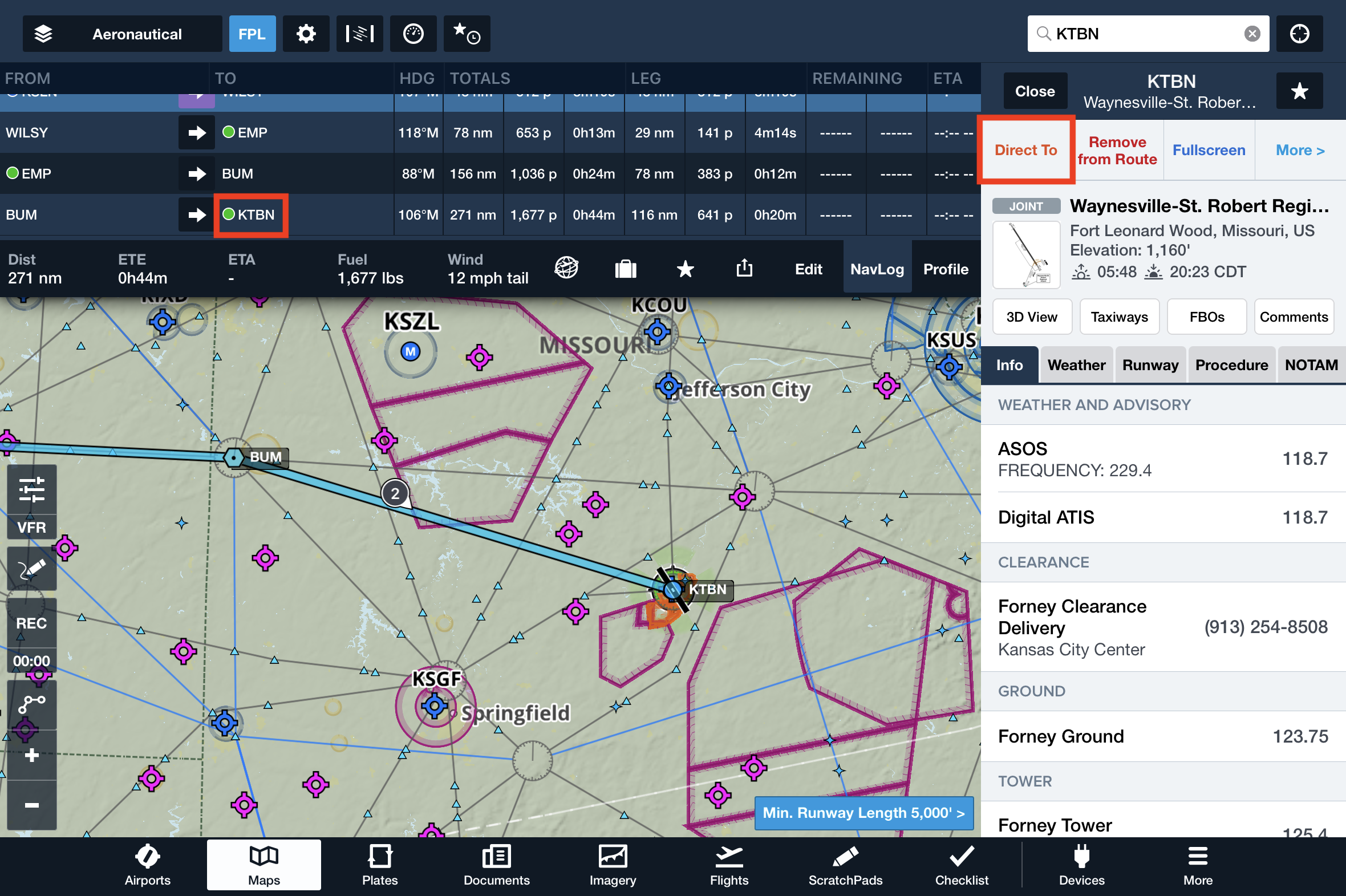Open map display sliders icon
Screen dimensions: 1346x896
point(31,489)
